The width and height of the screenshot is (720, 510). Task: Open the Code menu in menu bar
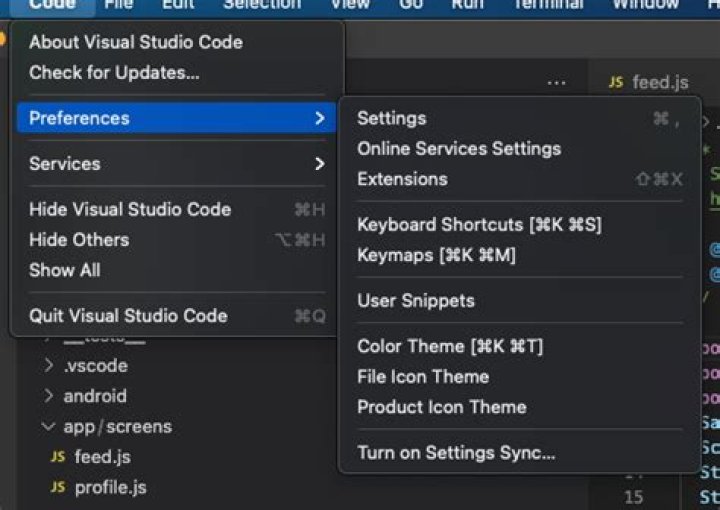[x=52, y=5]
